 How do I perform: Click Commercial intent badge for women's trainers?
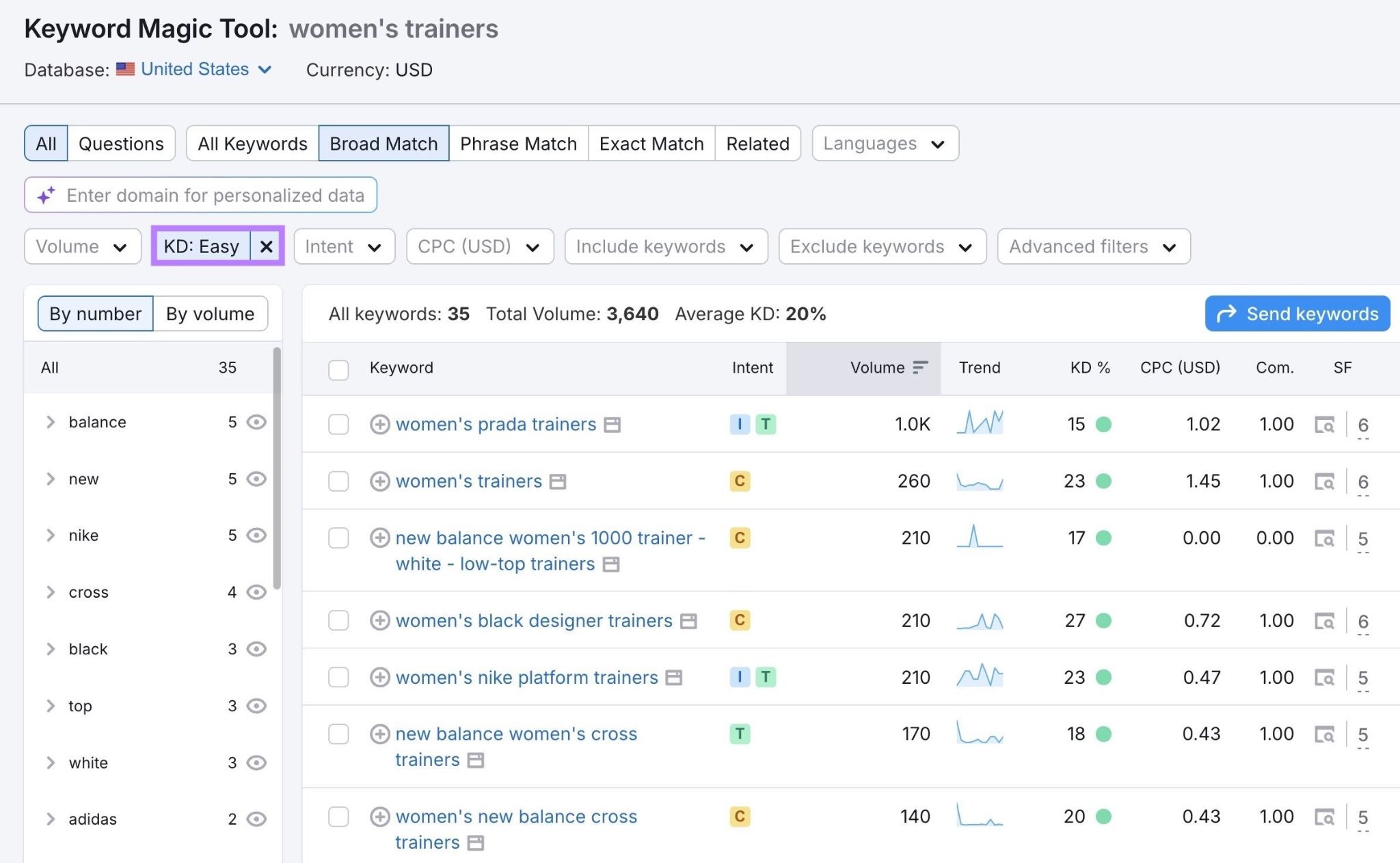coord(740,481)
